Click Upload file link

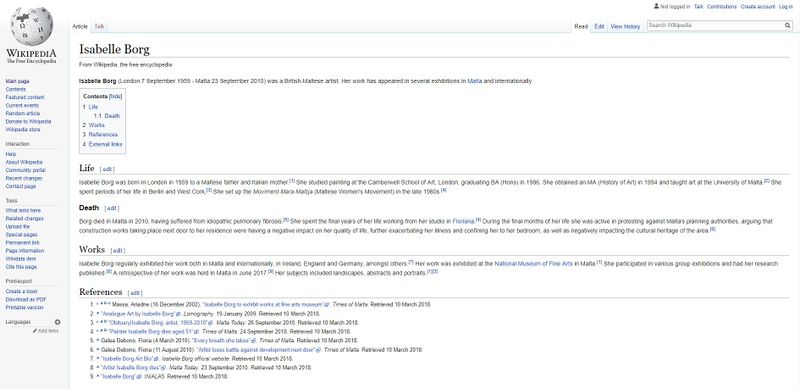(x=18, y=227)
